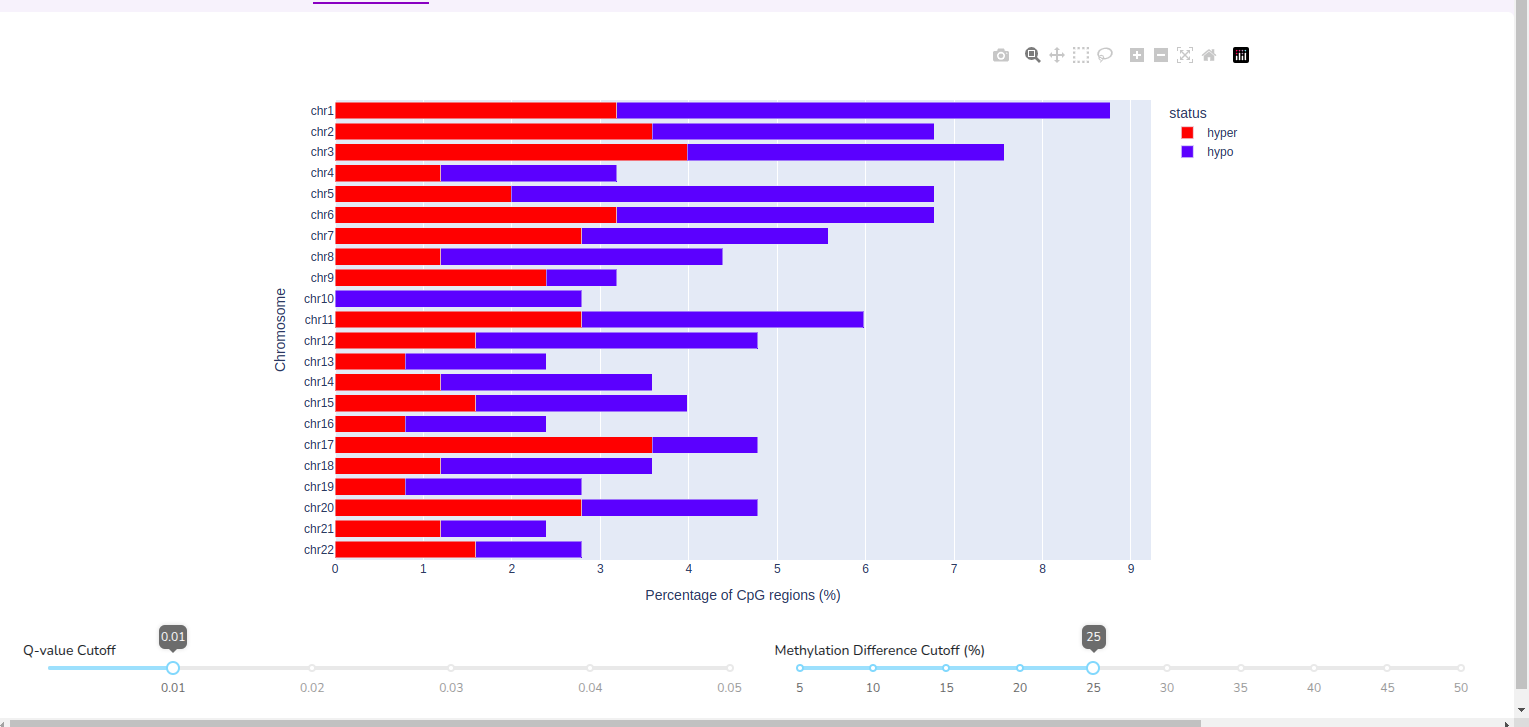Screen dimensions: 1529x727
Task: Click the chr10 purple hypo bar
Action: coord(458,298)
